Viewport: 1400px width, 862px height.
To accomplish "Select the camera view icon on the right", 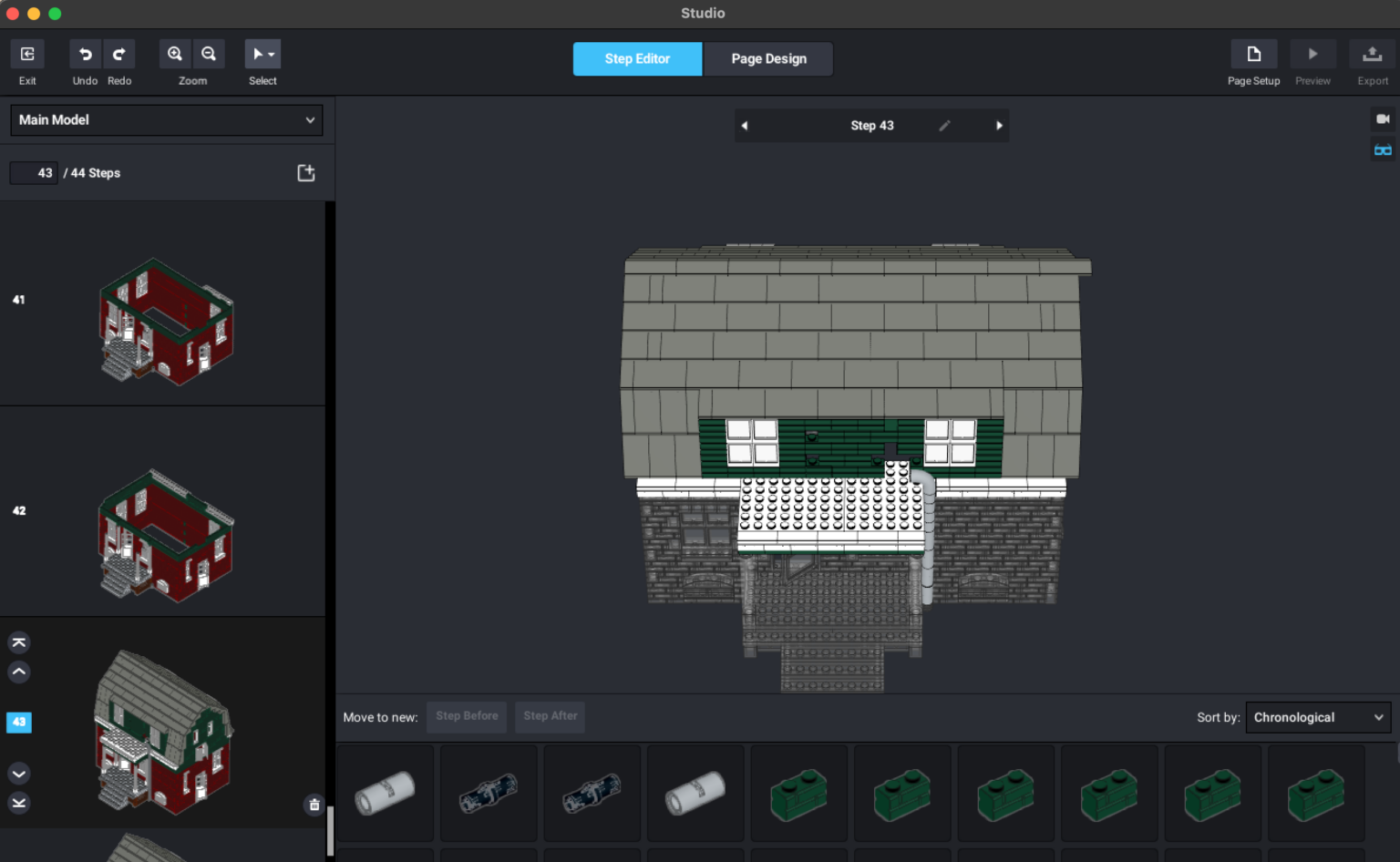I will (x=1382, y=118).
